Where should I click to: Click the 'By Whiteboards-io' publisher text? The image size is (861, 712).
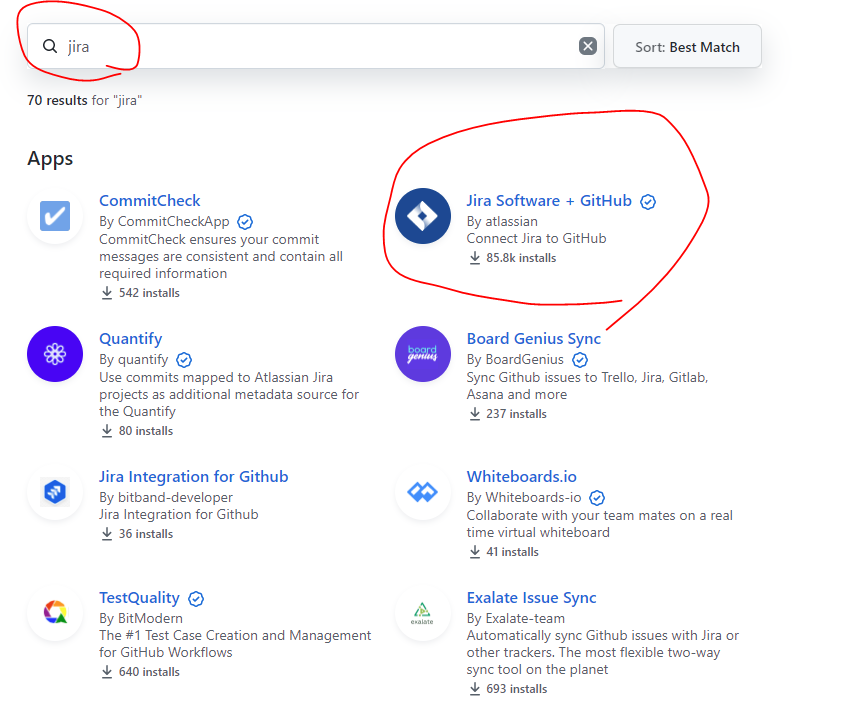point(524,497)
